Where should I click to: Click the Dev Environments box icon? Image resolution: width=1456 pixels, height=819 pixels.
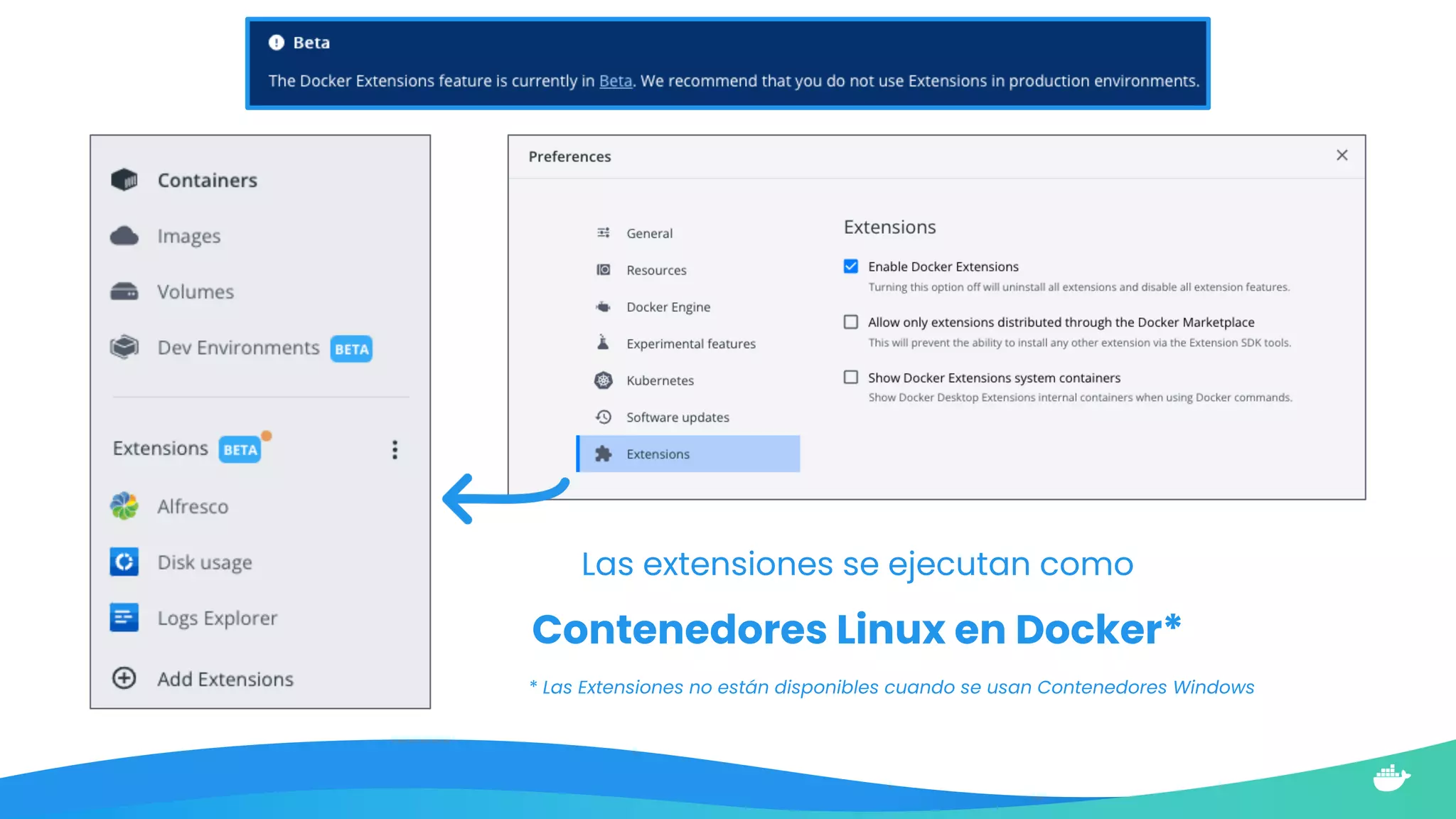[124, 347]
